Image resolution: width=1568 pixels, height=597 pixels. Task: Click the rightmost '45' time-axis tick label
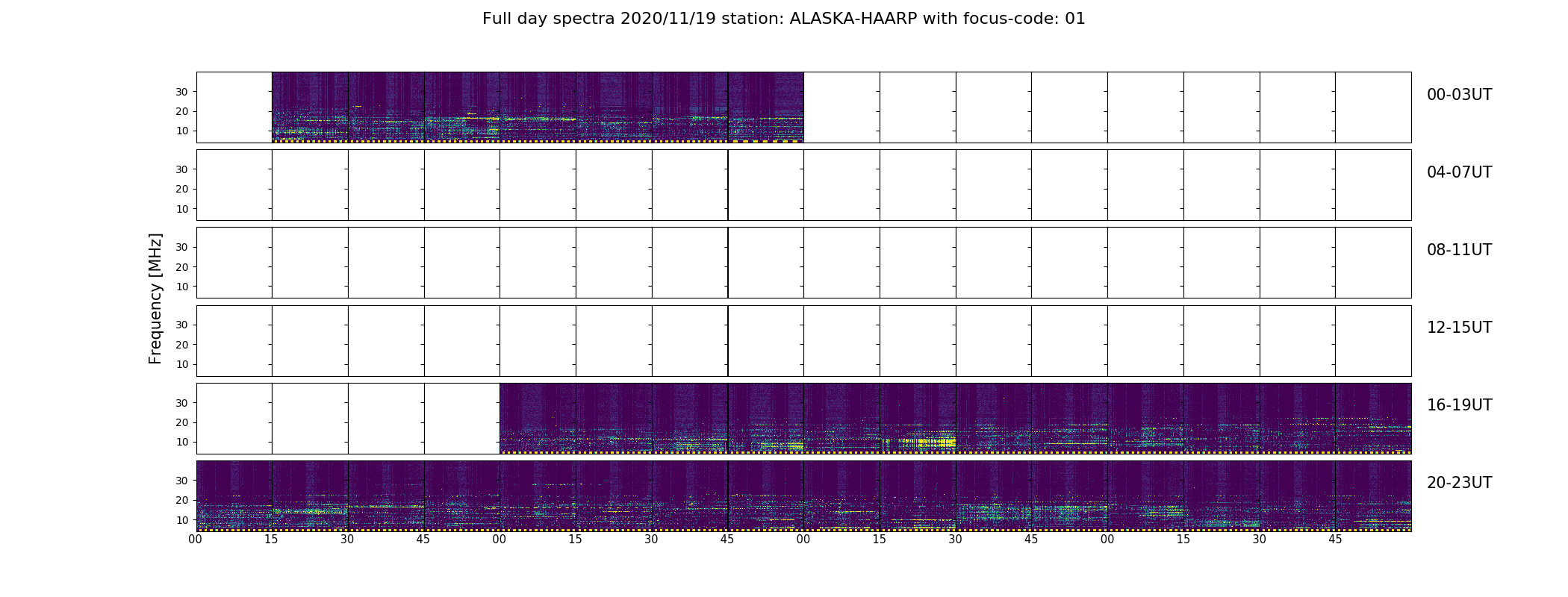(x=1335, y=540)
